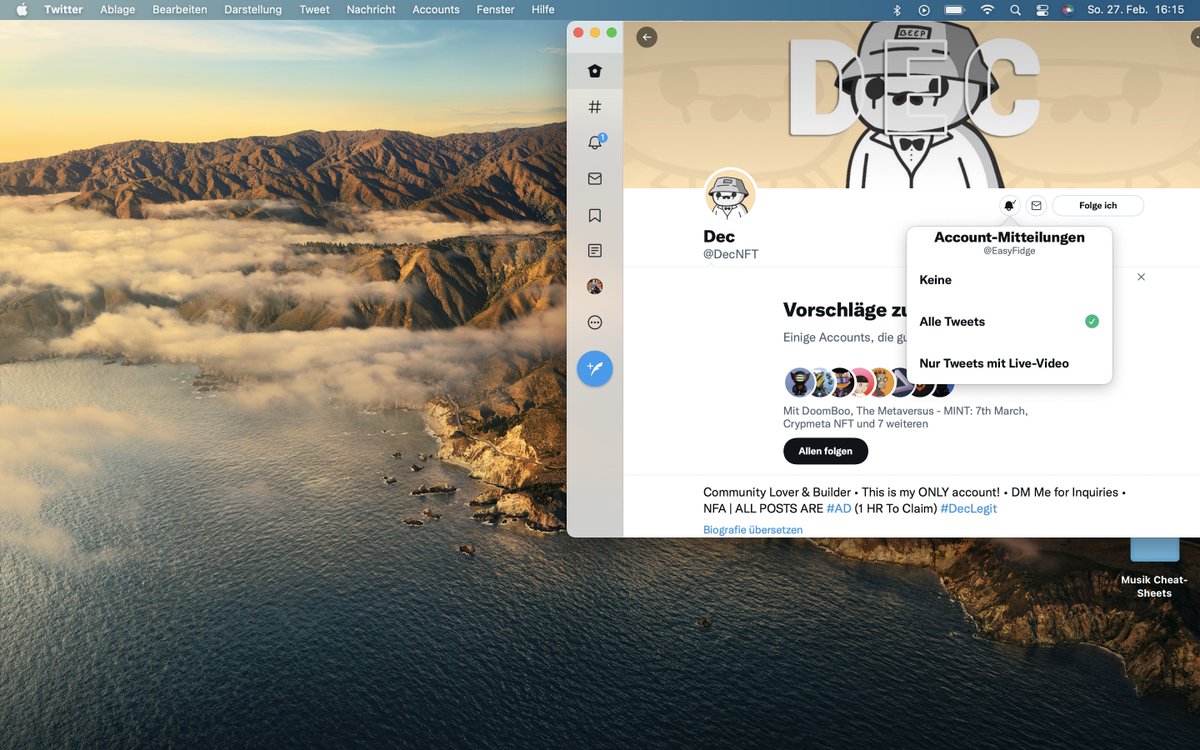Open direct messages envelope in sidebar
The width and height of the screenshot is (1200, 750).
(595, 179)
